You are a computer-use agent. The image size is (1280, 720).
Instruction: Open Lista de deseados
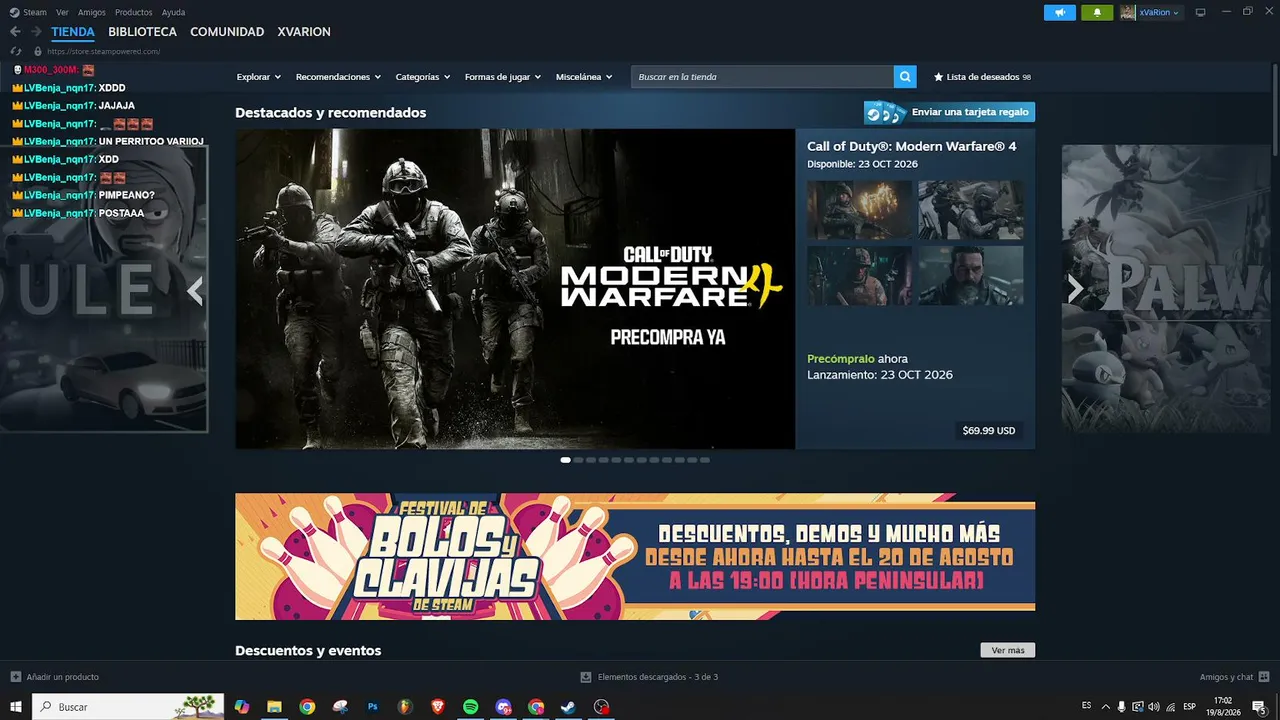click(x=982, y=77)
